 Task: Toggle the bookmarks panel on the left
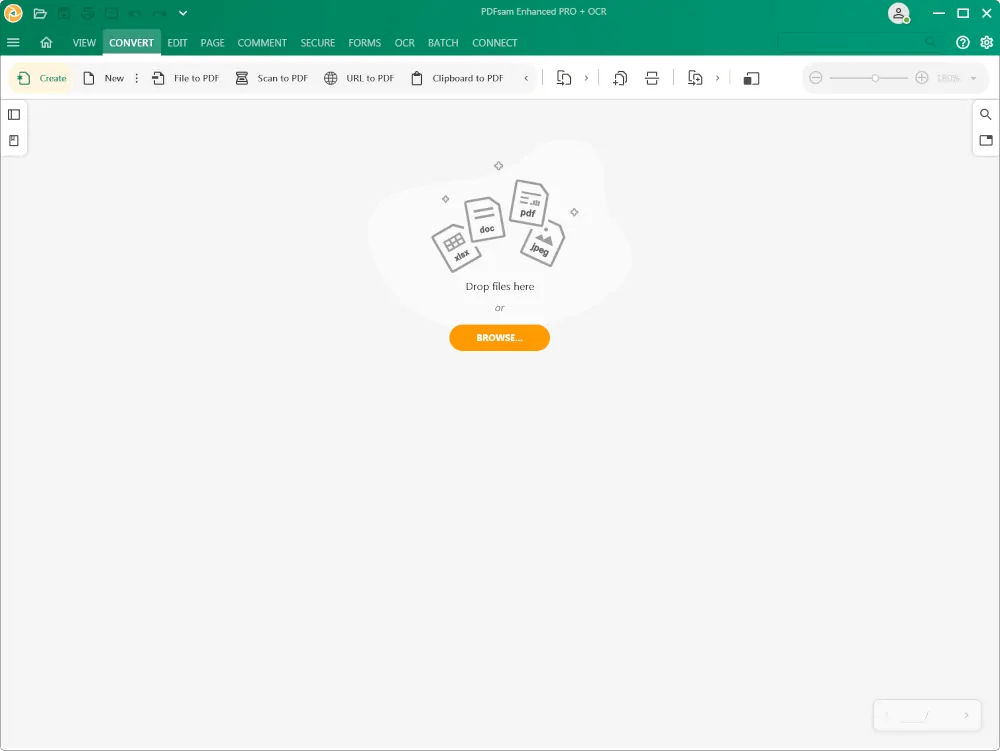coord(14,141)
